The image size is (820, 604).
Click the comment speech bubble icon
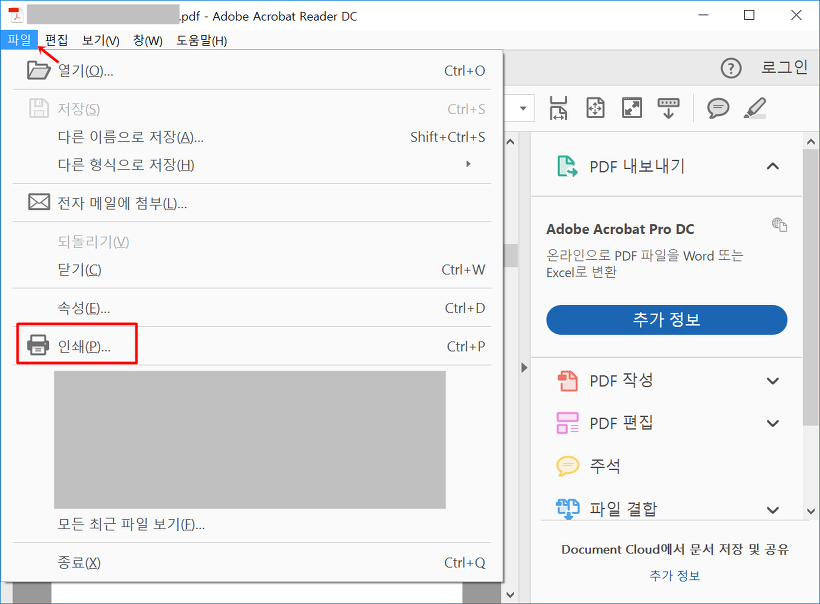click(x=718, y=108)
